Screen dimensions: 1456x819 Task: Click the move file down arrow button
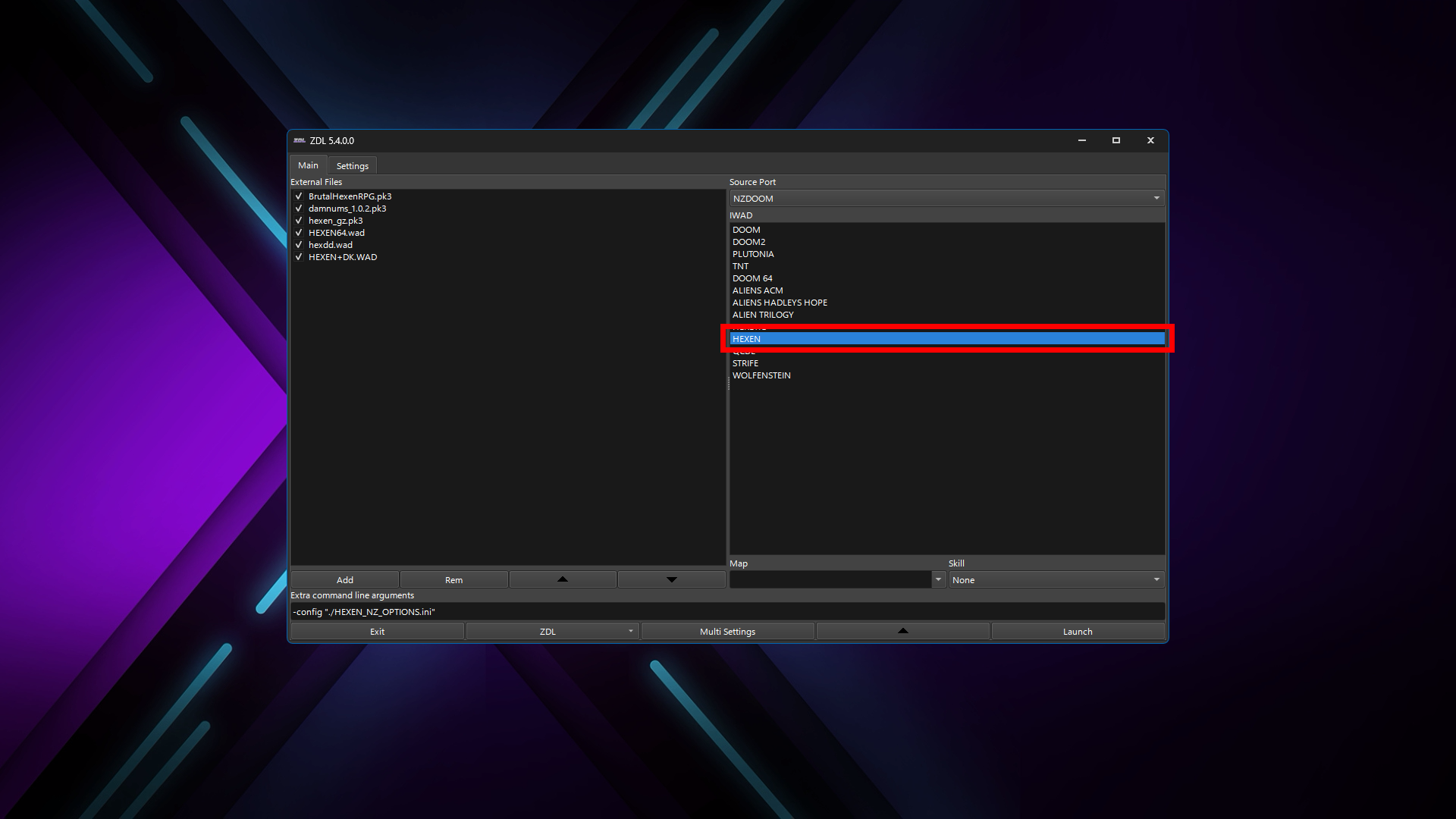(x=671, y=579)
